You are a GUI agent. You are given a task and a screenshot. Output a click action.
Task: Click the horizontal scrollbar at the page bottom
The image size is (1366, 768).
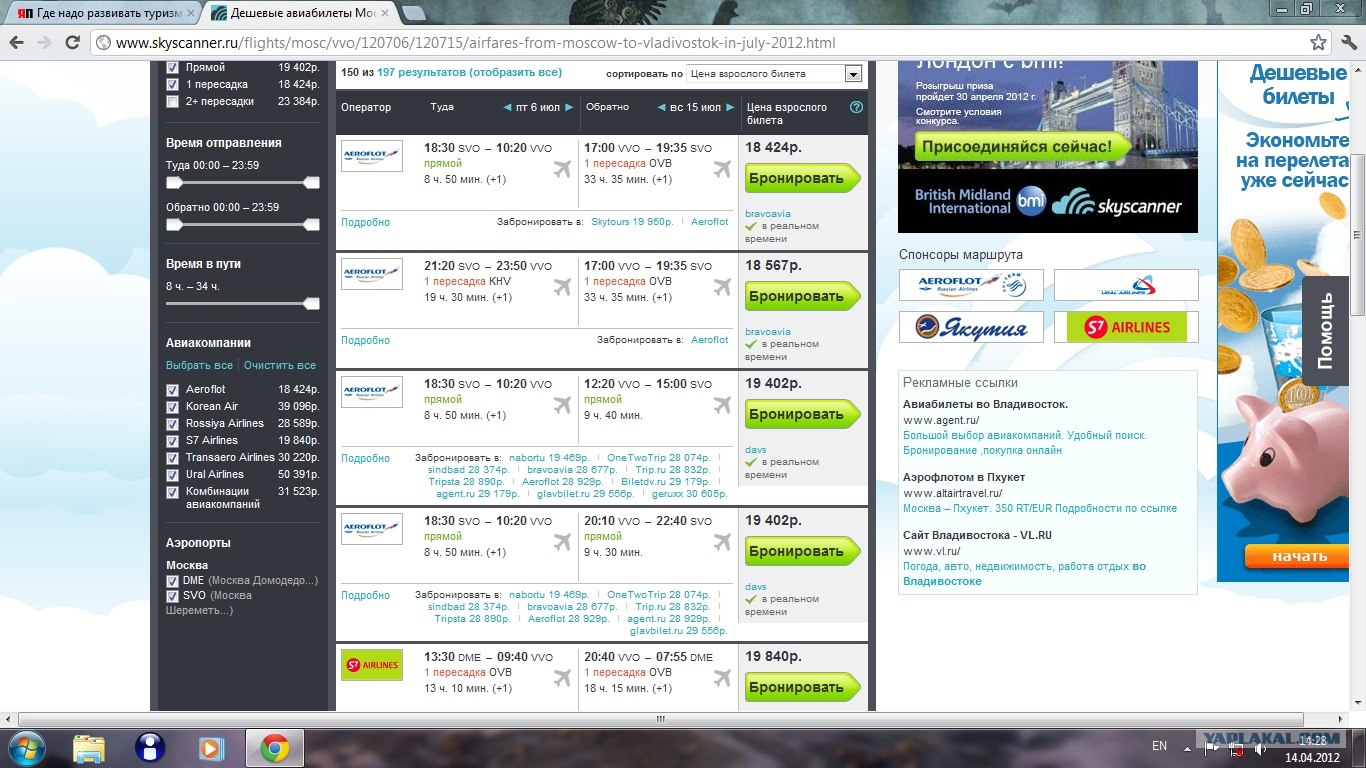pos(660,719)
